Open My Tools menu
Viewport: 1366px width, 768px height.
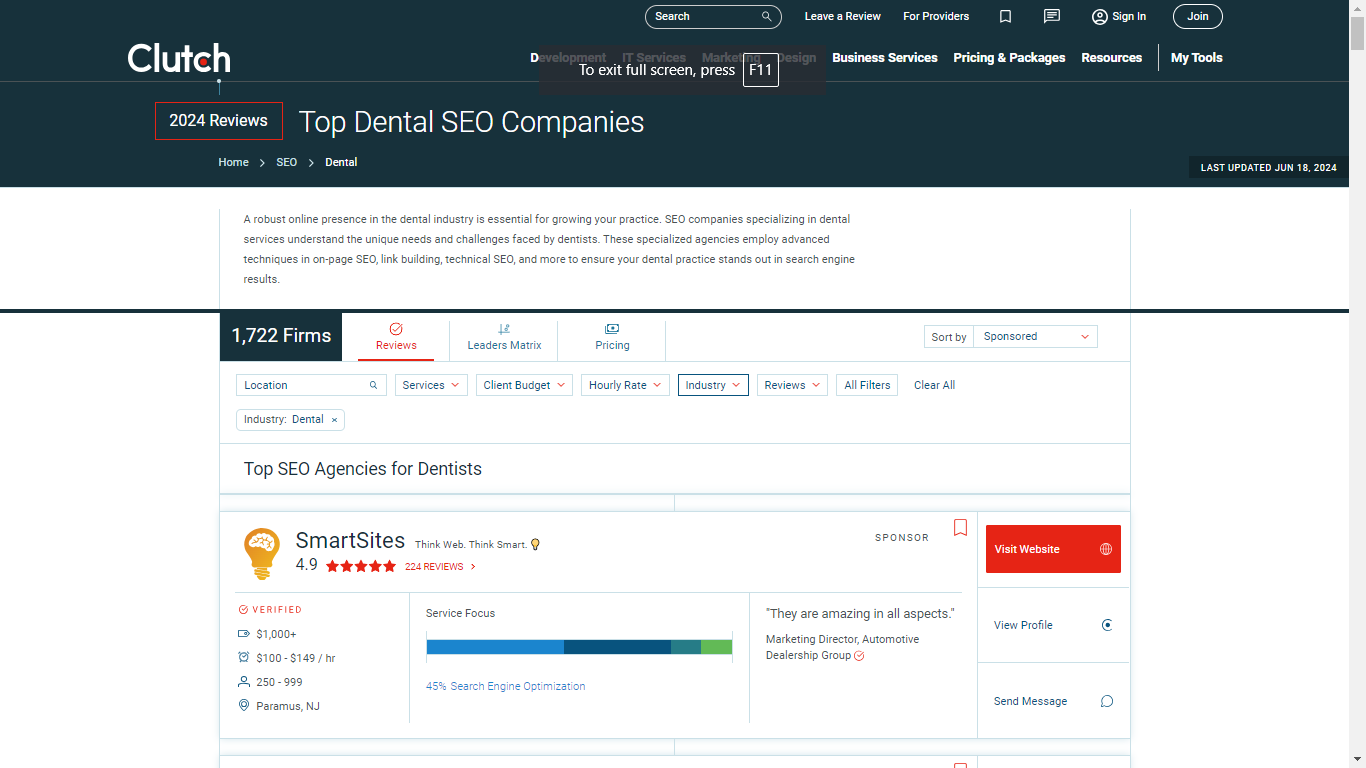coord(1197,58)
